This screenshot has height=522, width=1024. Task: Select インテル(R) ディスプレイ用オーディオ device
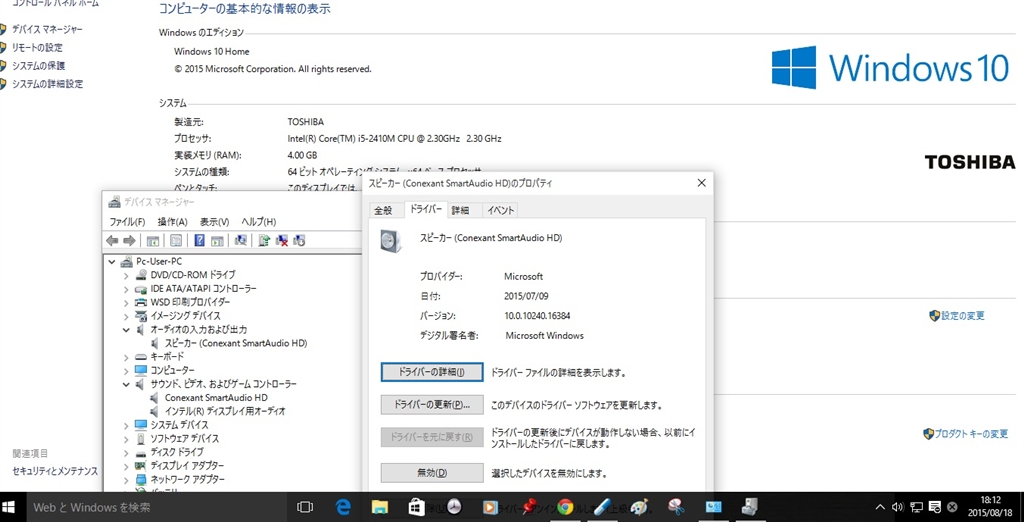point(225,411)
